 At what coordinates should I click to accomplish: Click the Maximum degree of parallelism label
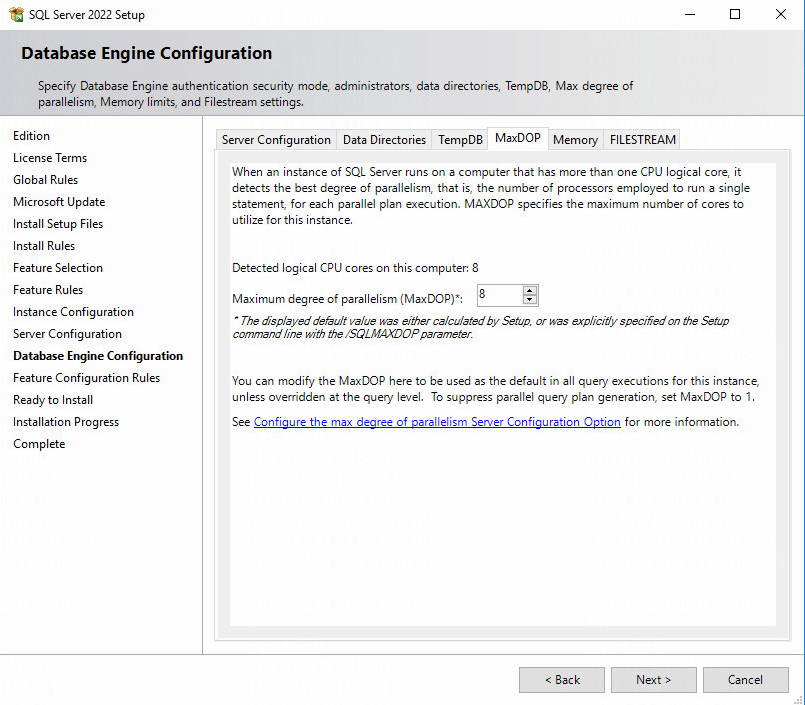pos(348,298)
